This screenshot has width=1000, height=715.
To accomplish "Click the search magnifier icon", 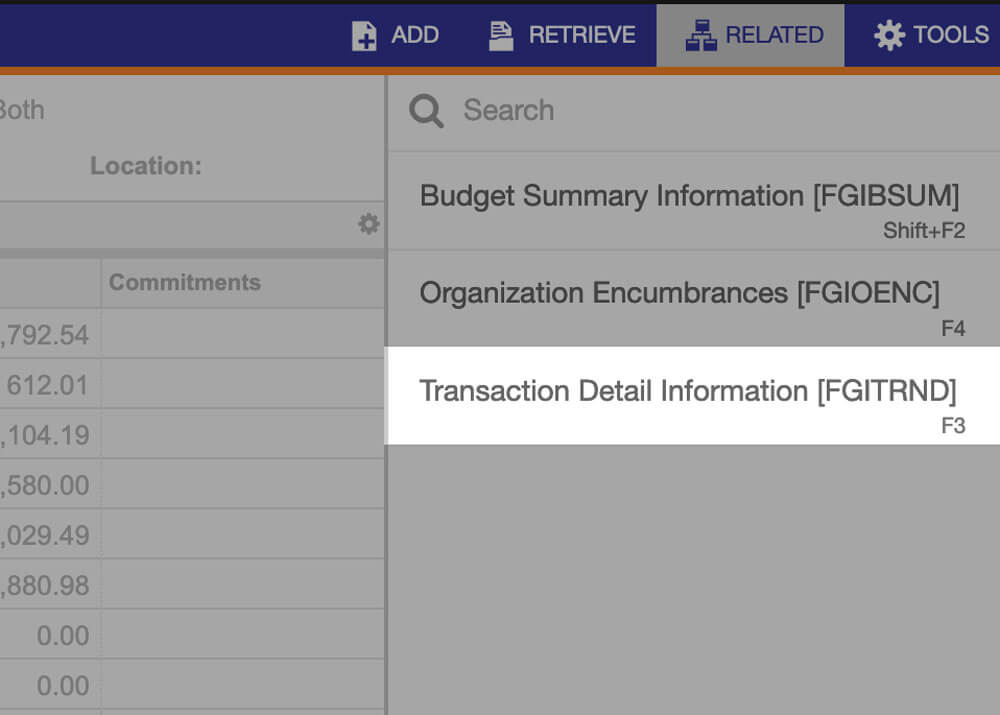I will [x=425, y=110].
